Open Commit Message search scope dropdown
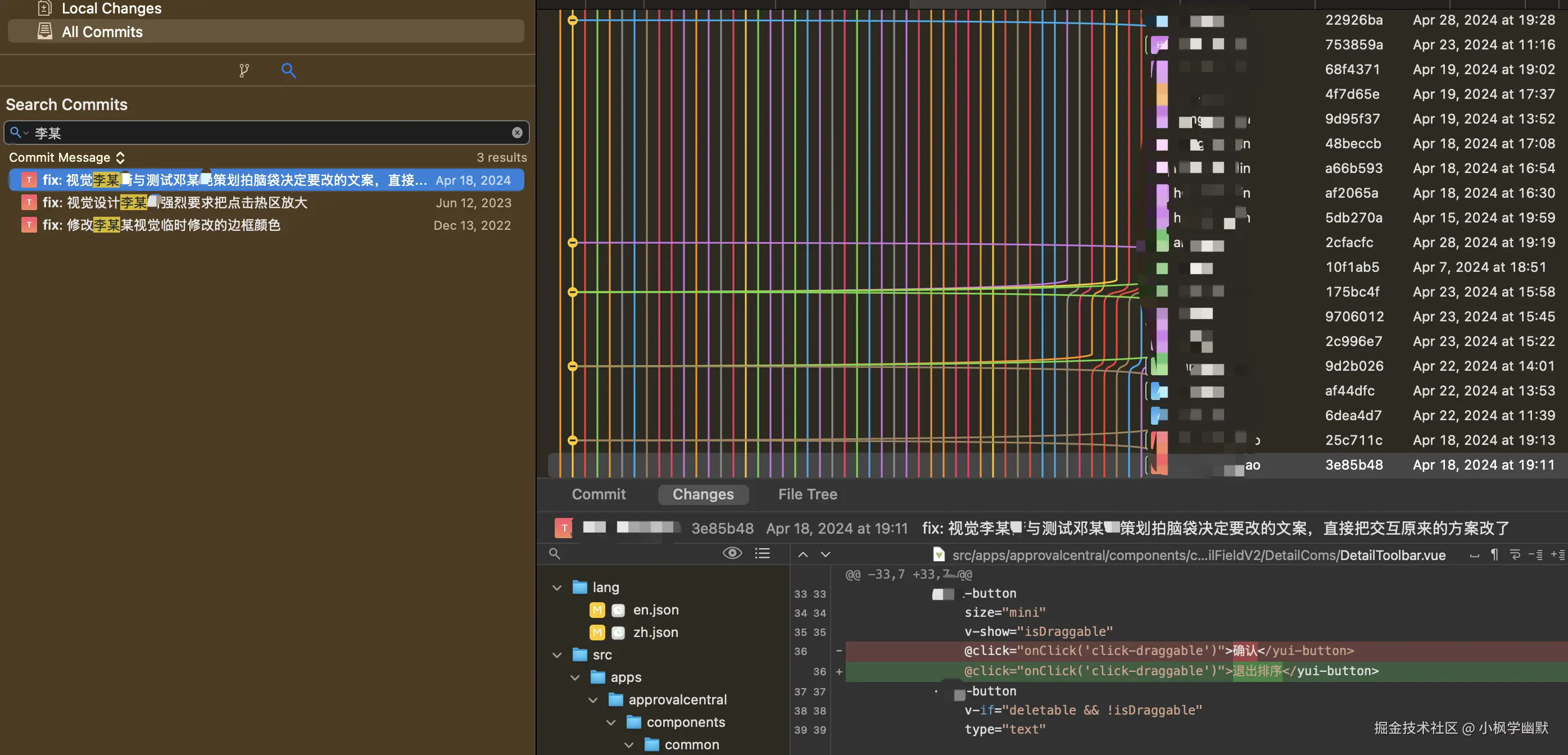Image resolution: width=1568 pixels, height=755 pixels. (x=67, y=157)
